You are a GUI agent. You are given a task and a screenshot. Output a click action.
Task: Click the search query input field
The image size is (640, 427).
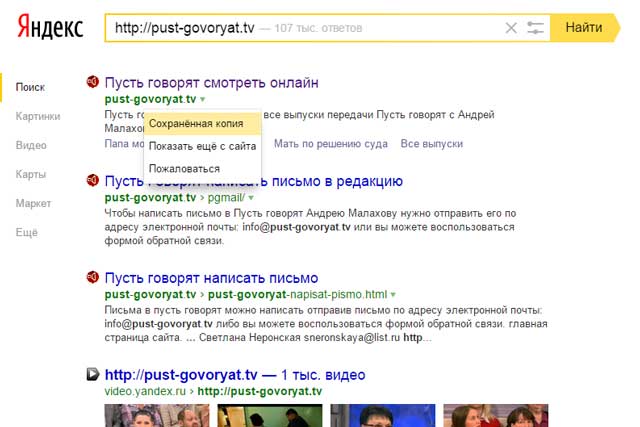[x=300, y=28]
